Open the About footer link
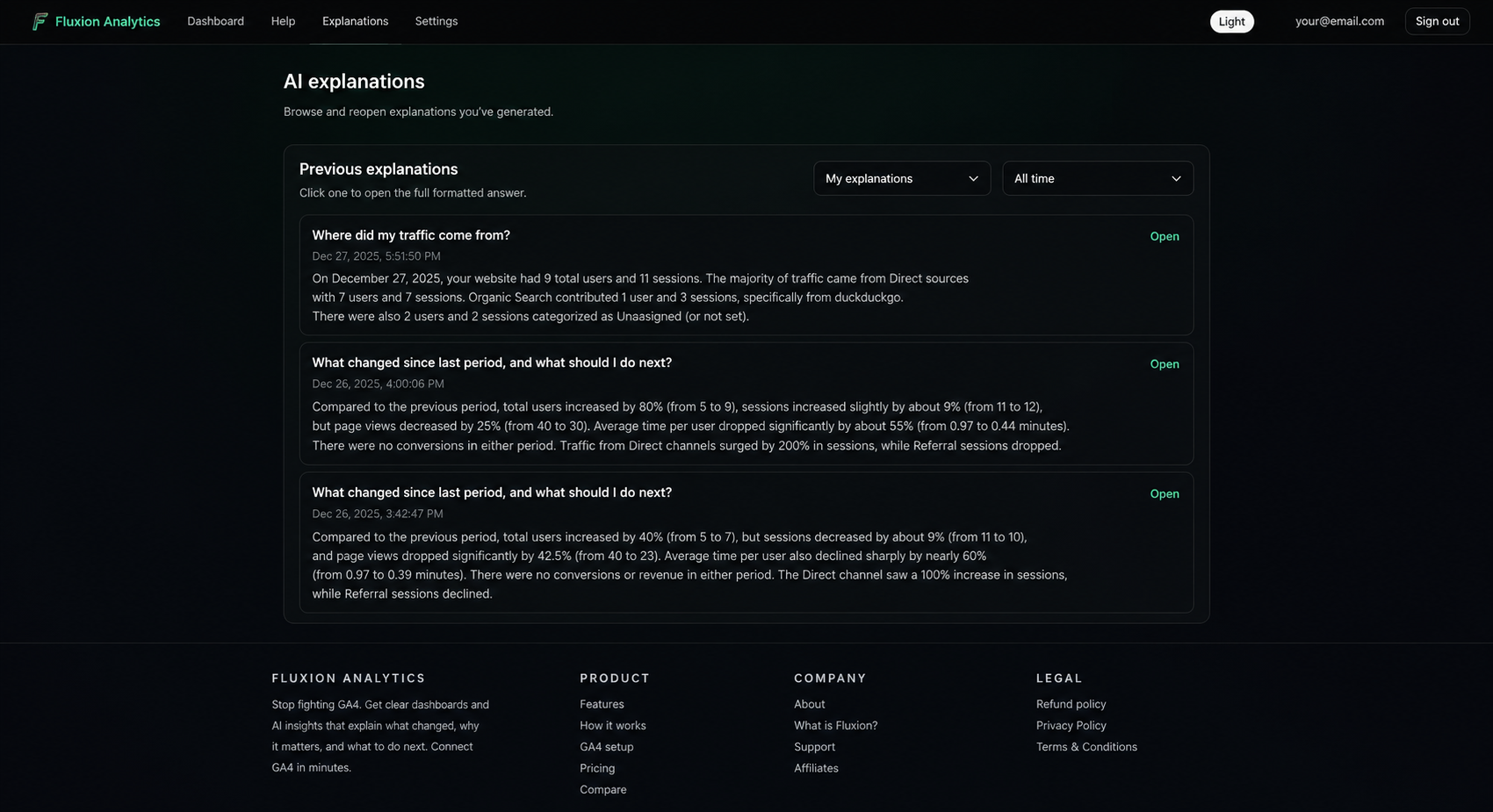The width and height of the screenshot is (1493, 812). pyautogui.click(x=809, y=704)
